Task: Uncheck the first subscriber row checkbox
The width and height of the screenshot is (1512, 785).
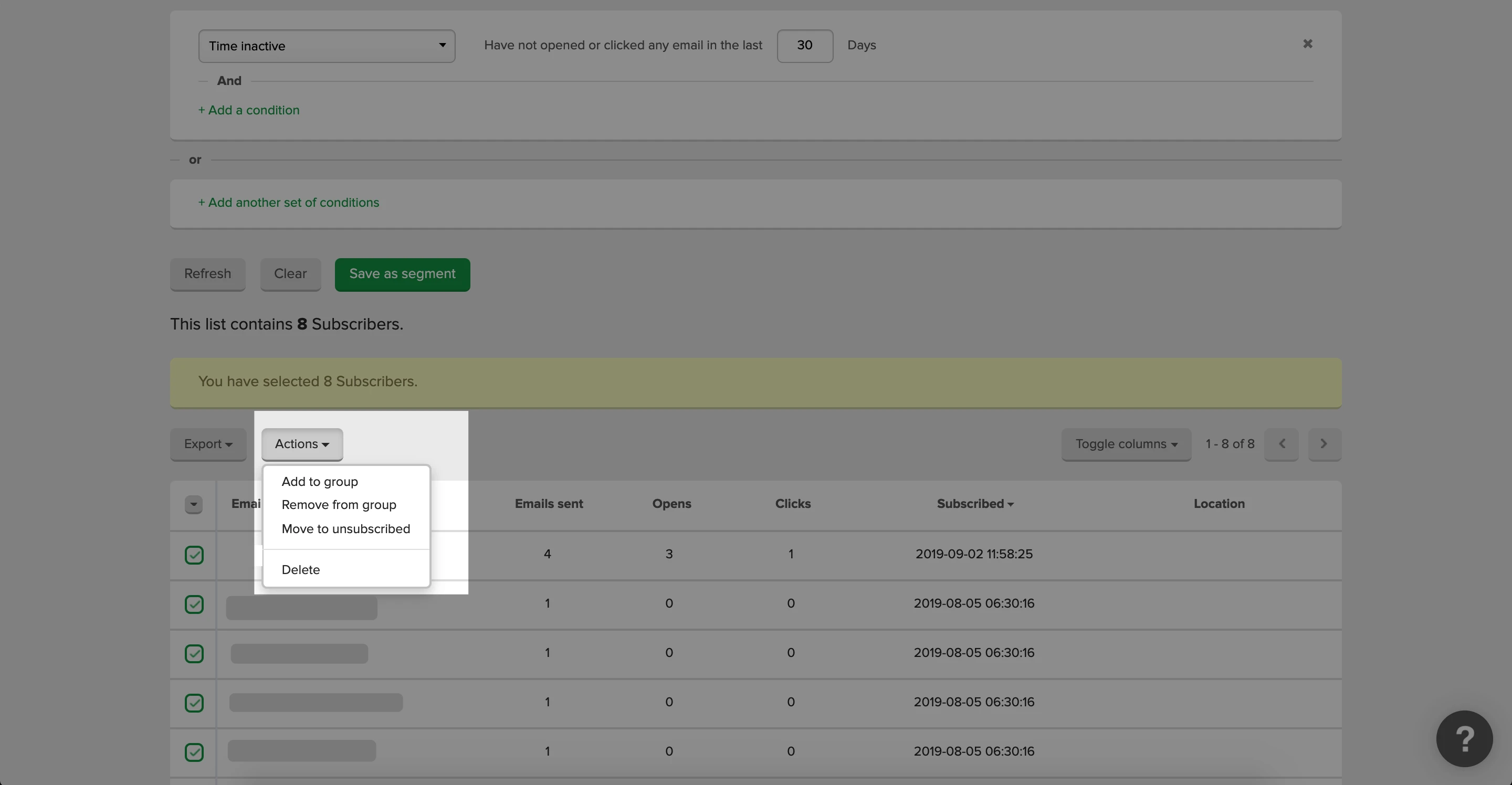Action: pos(194,555)
